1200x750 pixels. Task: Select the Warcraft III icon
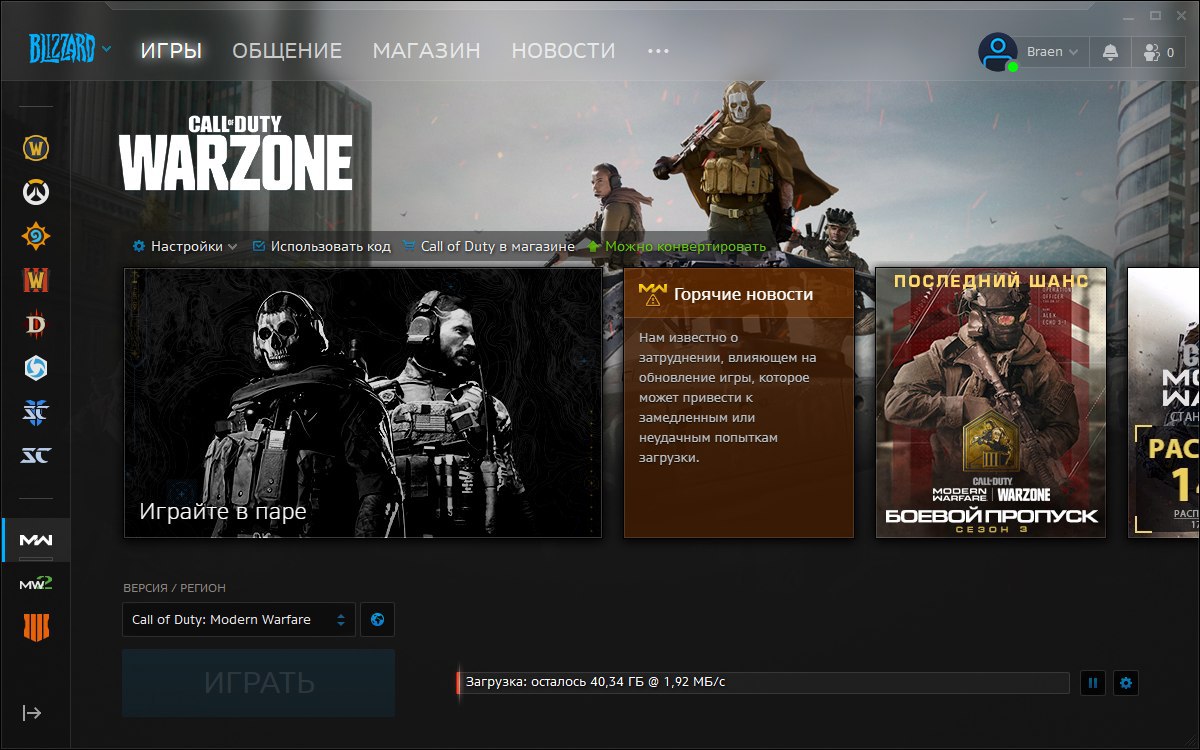tap(36, 280)
